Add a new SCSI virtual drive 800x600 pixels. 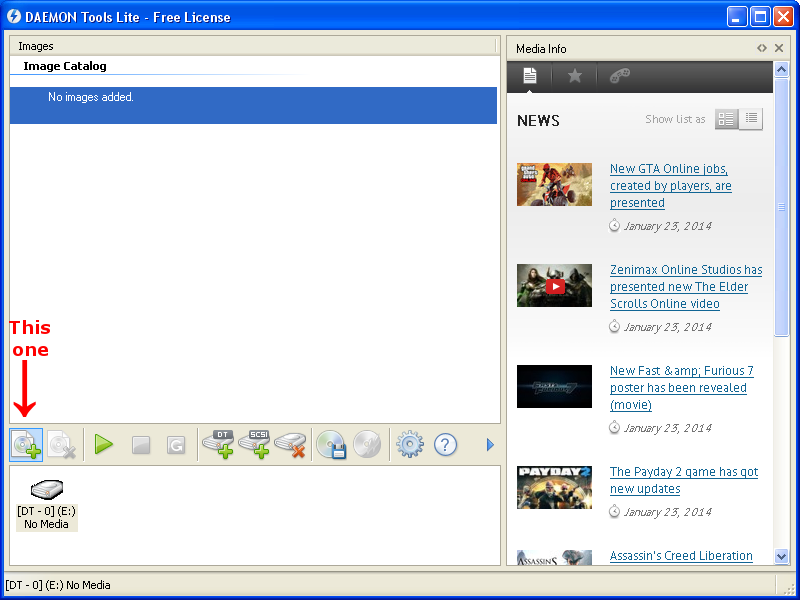click(255, 444)
